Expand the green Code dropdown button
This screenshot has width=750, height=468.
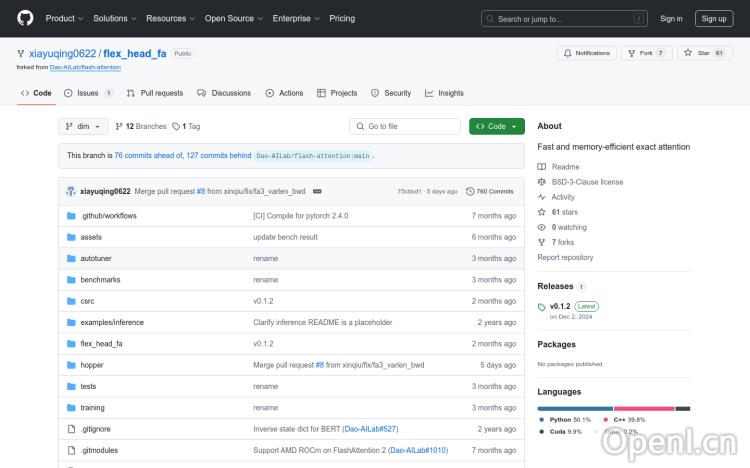pyautogui.click(x=496, y=127)
